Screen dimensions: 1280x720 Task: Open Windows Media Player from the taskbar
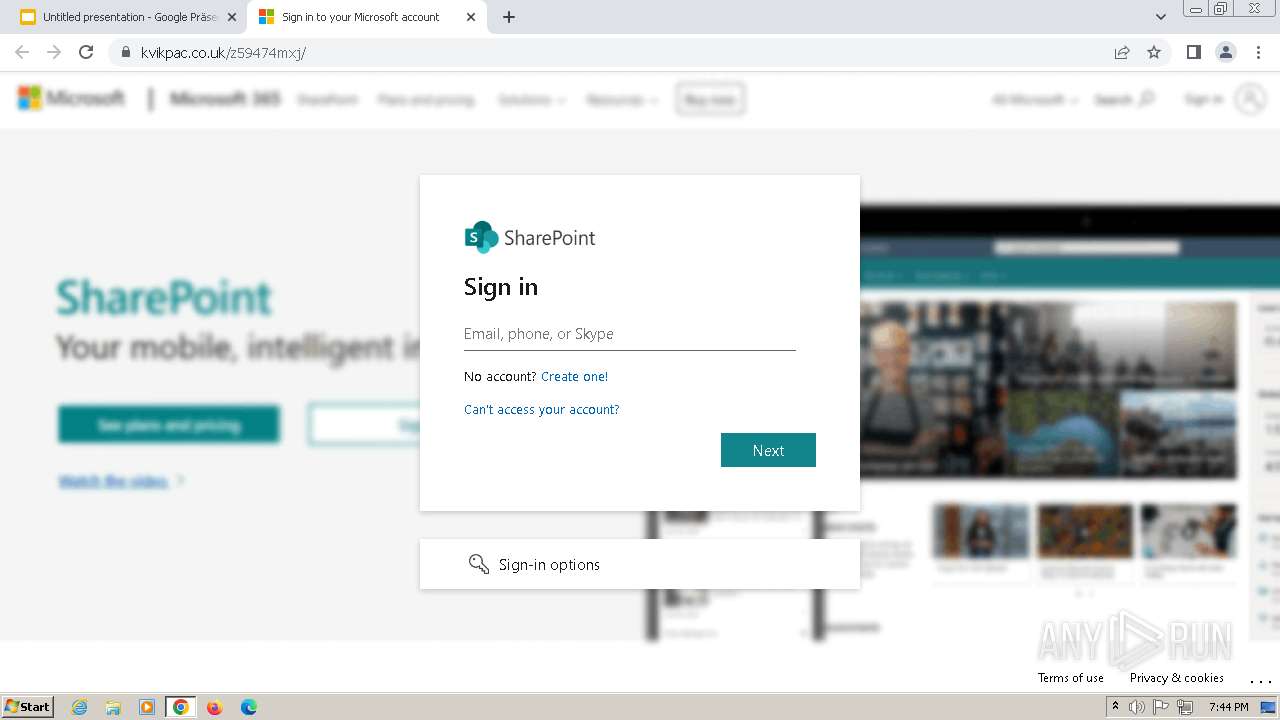coord(147,707)
